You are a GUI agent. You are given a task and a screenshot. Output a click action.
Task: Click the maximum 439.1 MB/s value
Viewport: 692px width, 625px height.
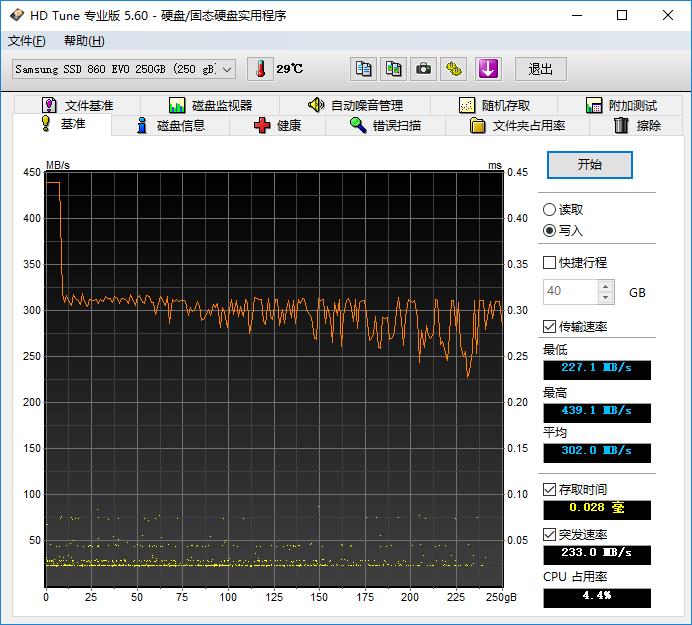point(597,412)
